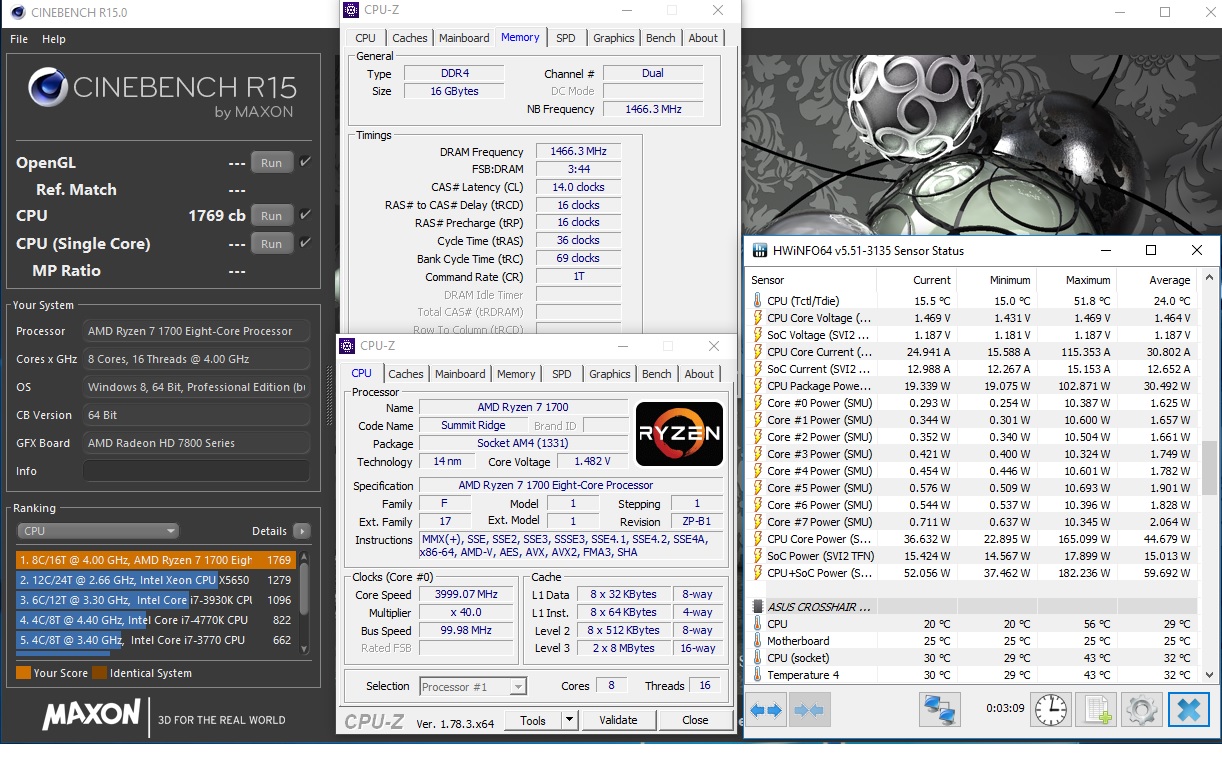Click lightning icon on CPU Core Voltage row
Viewport: 1222px width, 772px height.
757,318
